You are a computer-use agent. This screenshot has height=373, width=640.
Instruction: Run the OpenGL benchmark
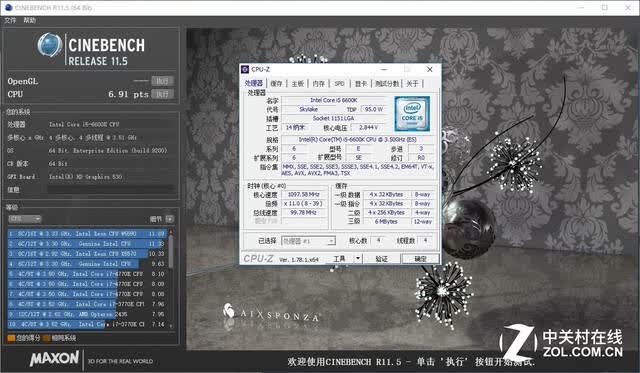pyautogui.click(x=162, y=81)
